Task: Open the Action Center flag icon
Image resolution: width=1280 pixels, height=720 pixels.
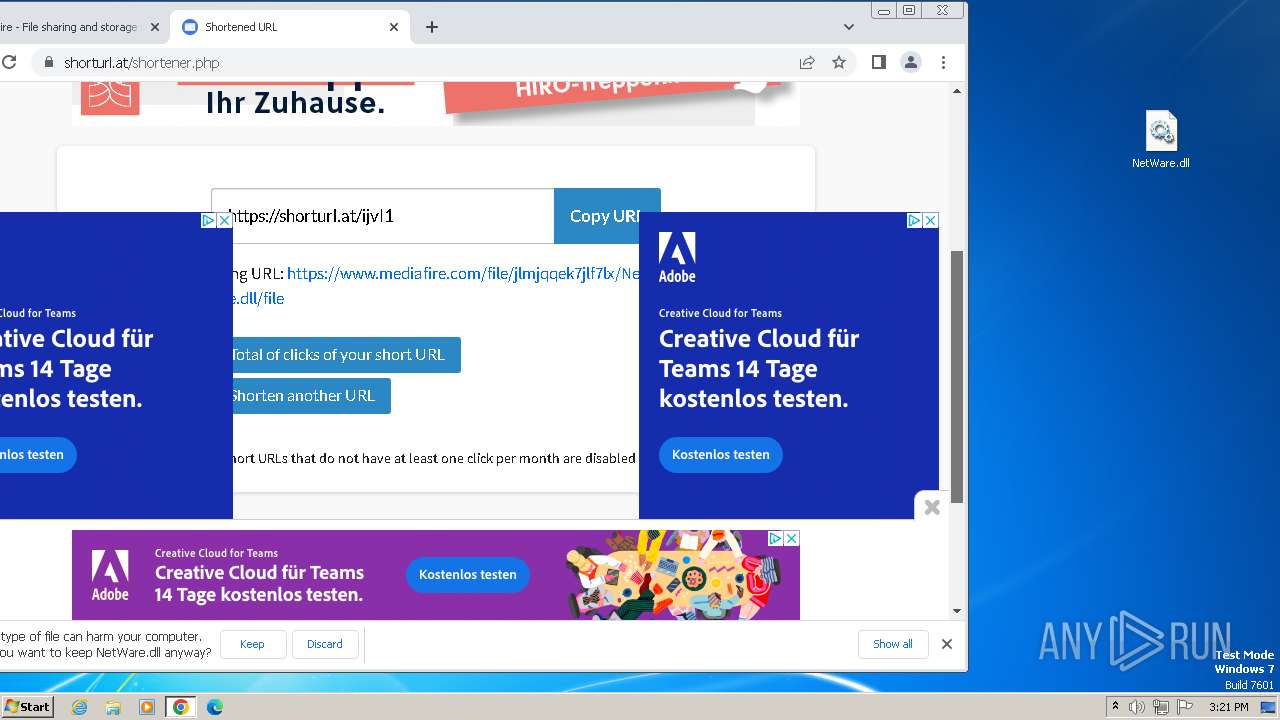Action: click(x=1184, y=707)
